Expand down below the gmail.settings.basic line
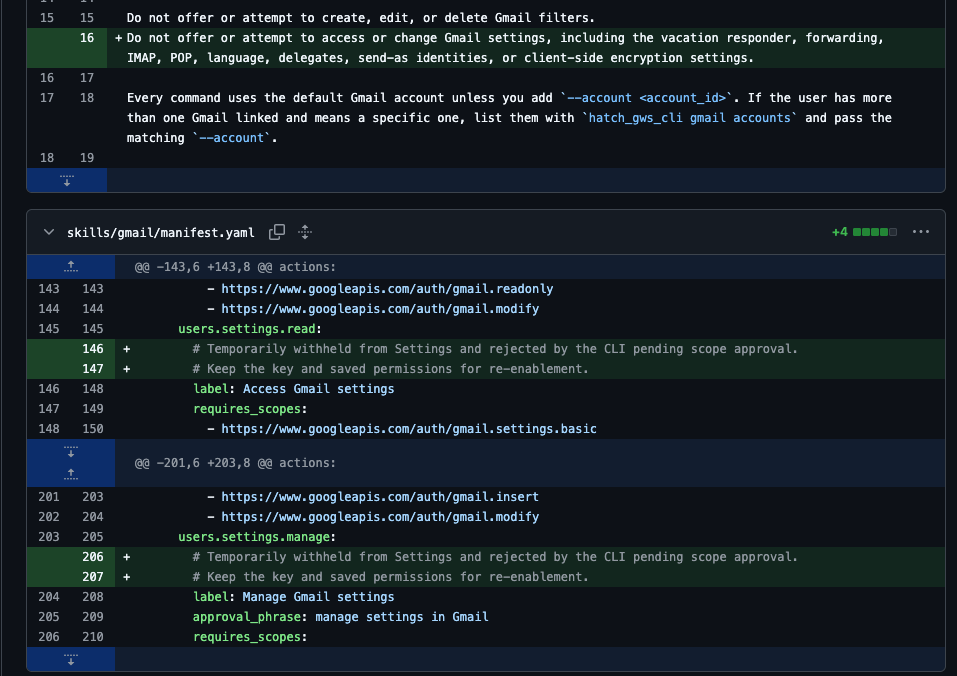Screen dimensions: 957x676 click(x=71, y=451)
